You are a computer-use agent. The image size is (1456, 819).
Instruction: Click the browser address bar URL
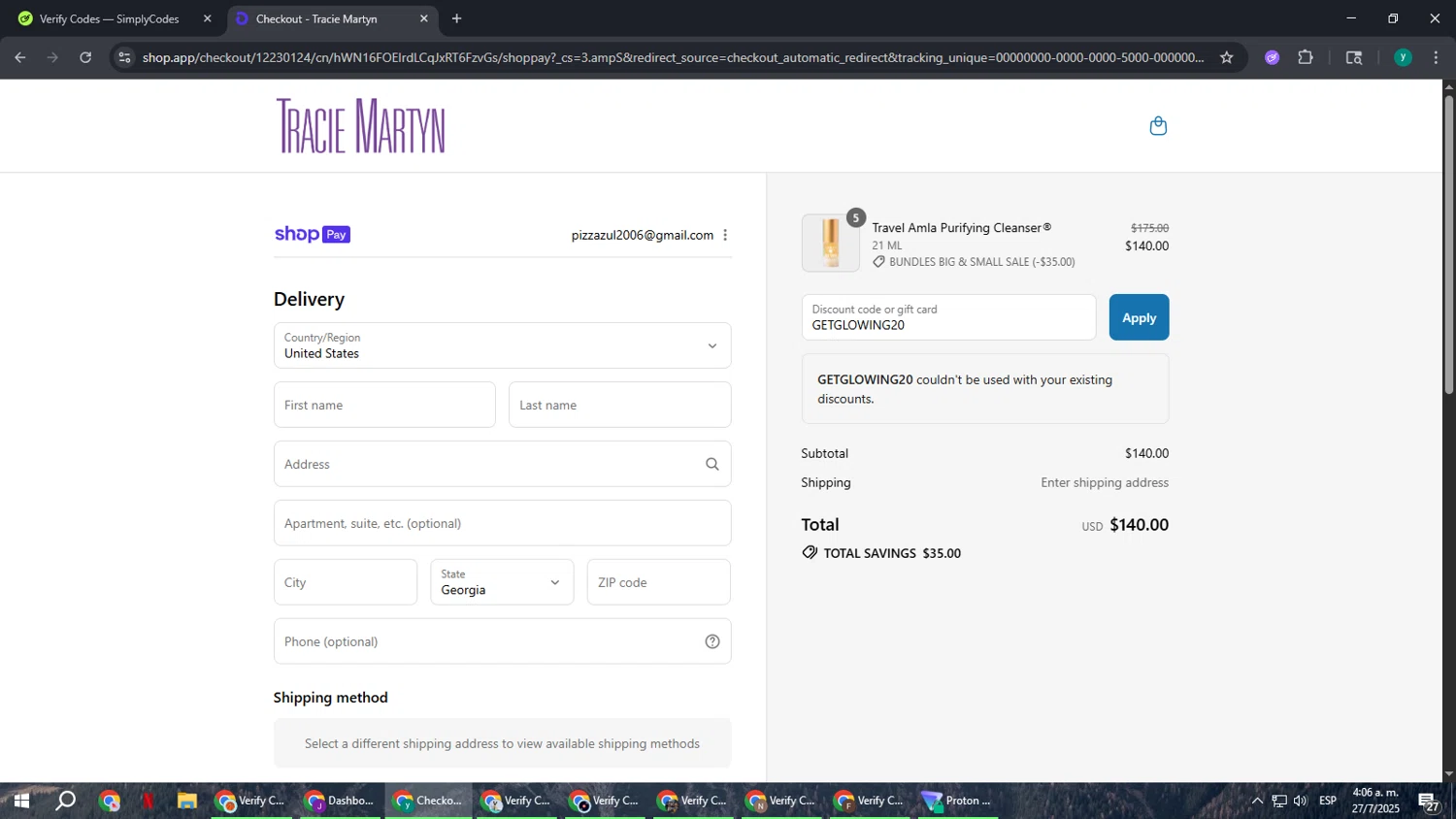(673, 57)
